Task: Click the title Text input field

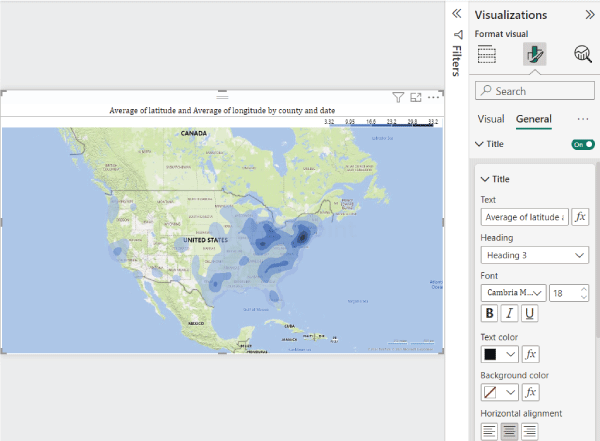Action: [x=525, y=217]
